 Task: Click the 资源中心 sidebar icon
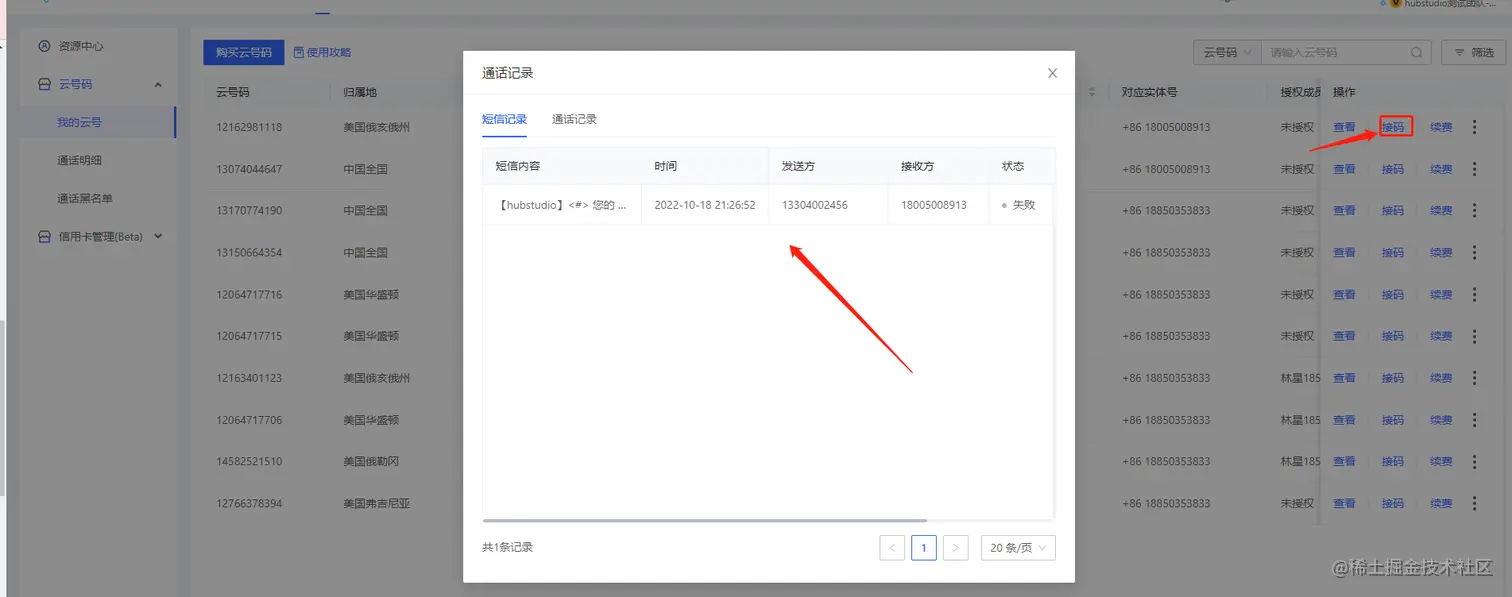[x=44, y=46]
